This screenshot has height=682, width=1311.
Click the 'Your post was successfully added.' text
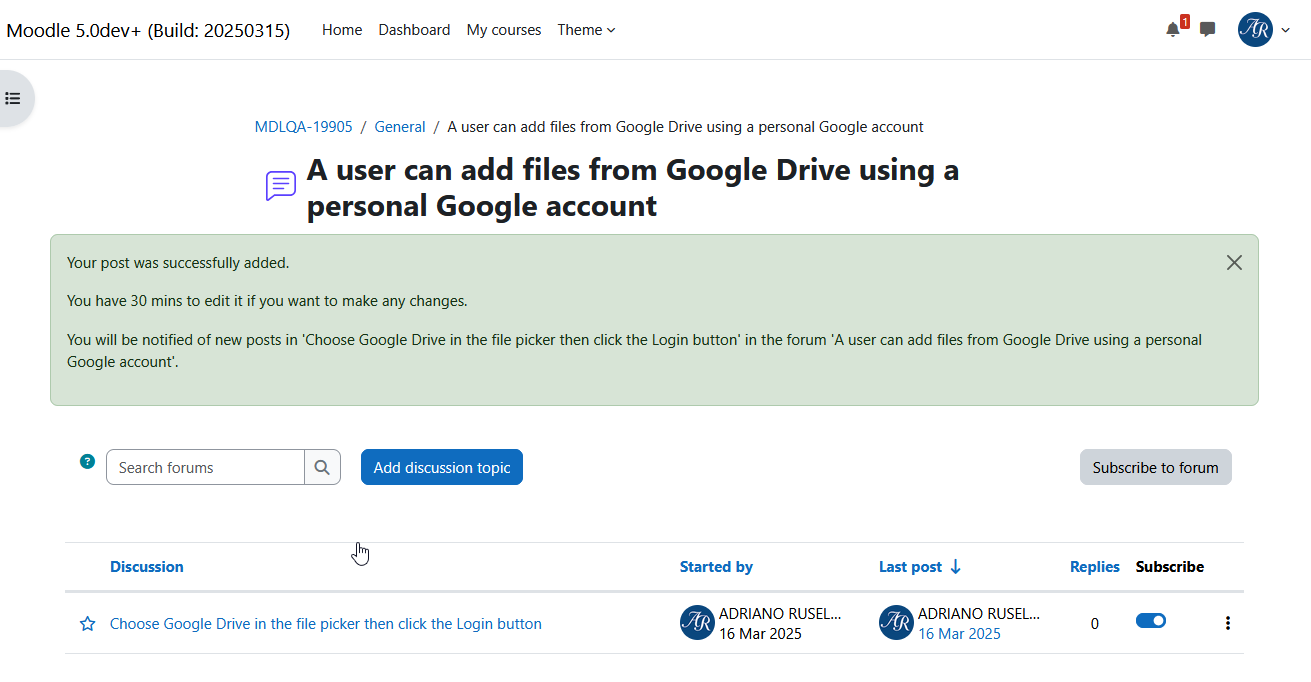[178, 263]
